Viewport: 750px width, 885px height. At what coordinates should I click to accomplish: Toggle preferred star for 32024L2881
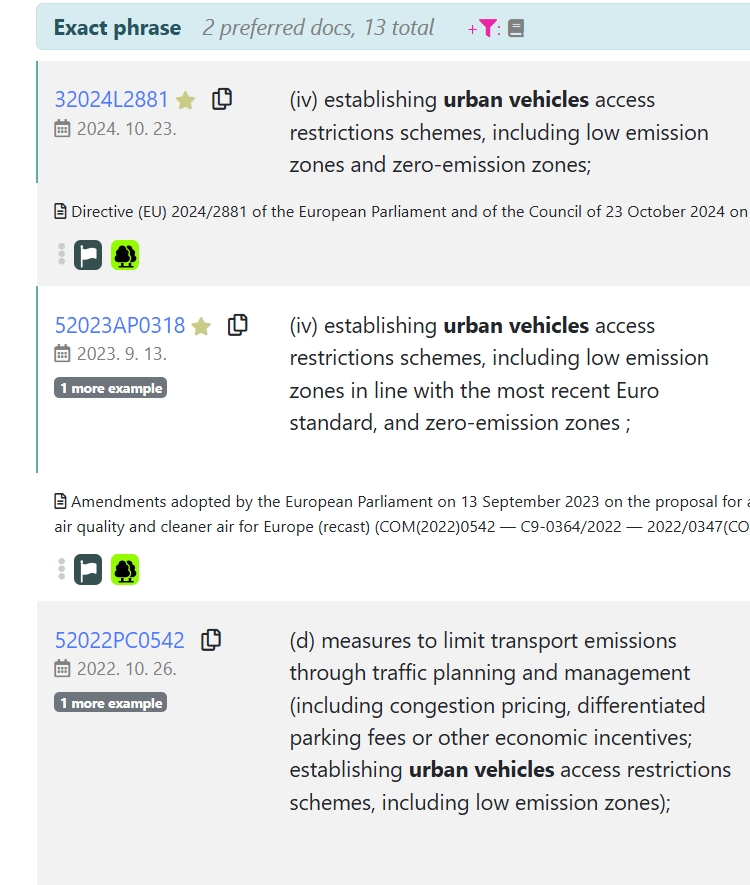click(x=186, y=100)
